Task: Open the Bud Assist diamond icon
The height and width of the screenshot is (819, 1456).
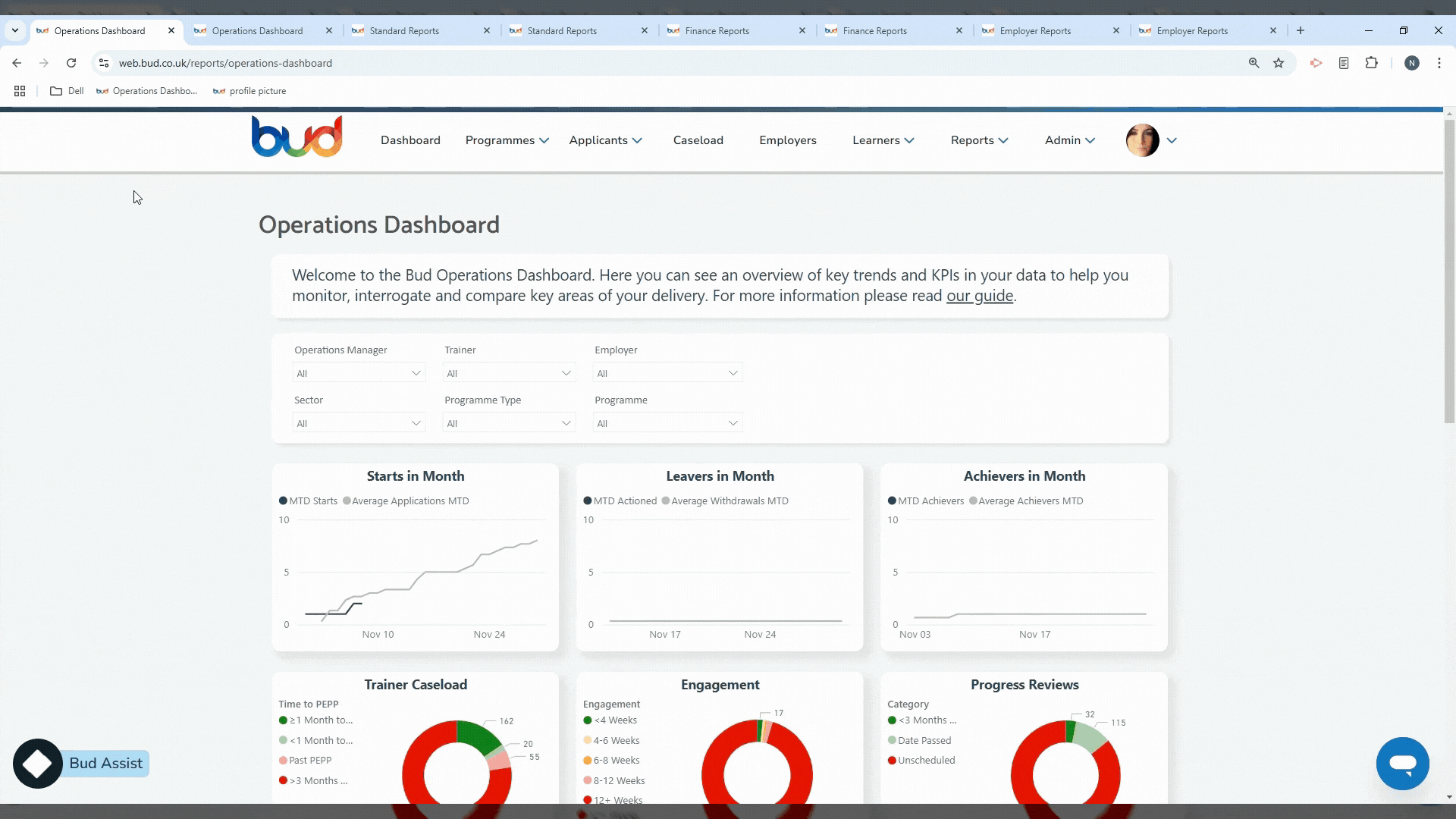Action: pyautogui.click(x=37, y=764)
